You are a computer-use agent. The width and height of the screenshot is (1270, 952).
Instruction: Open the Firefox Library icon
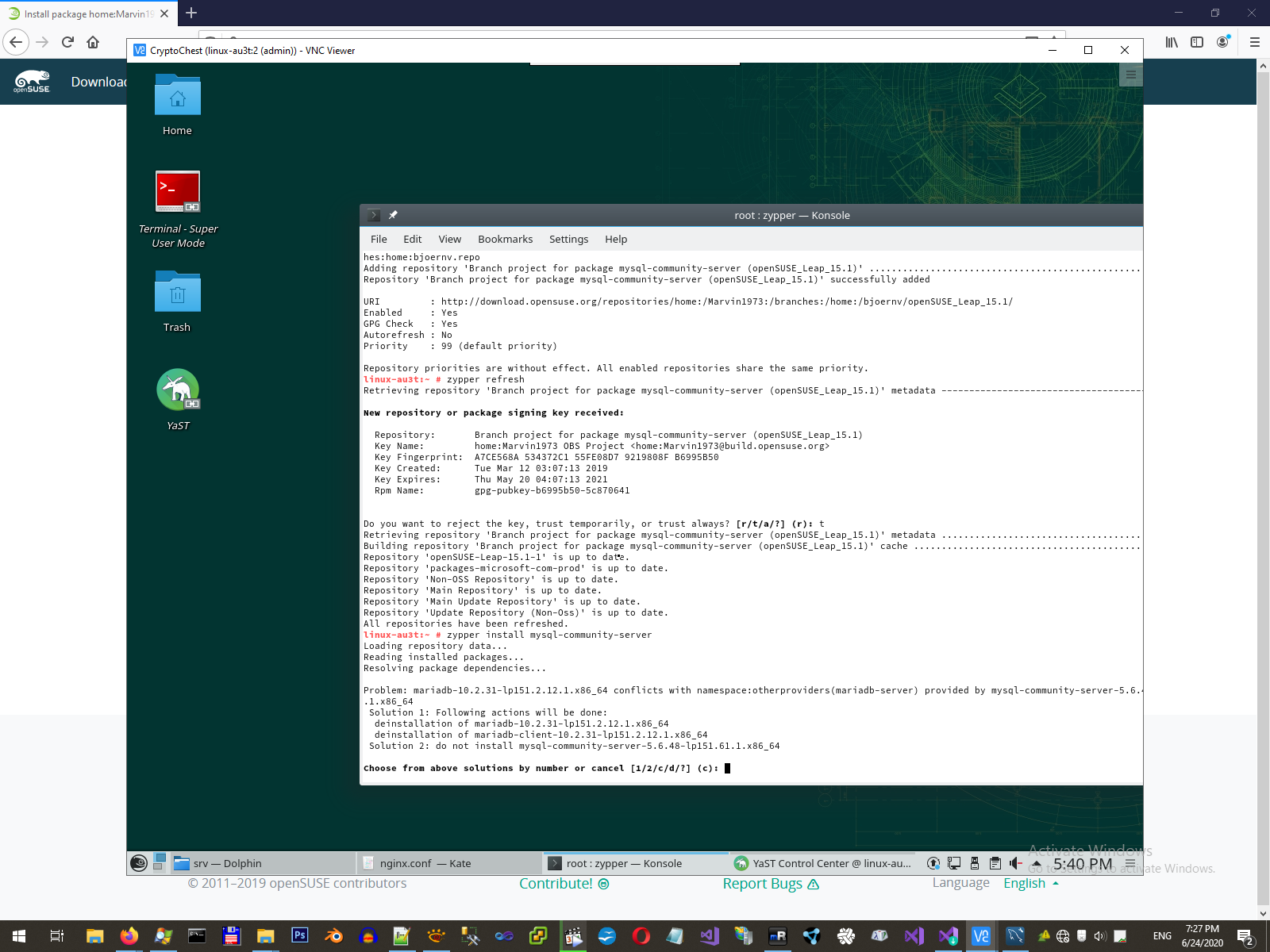1172,42
